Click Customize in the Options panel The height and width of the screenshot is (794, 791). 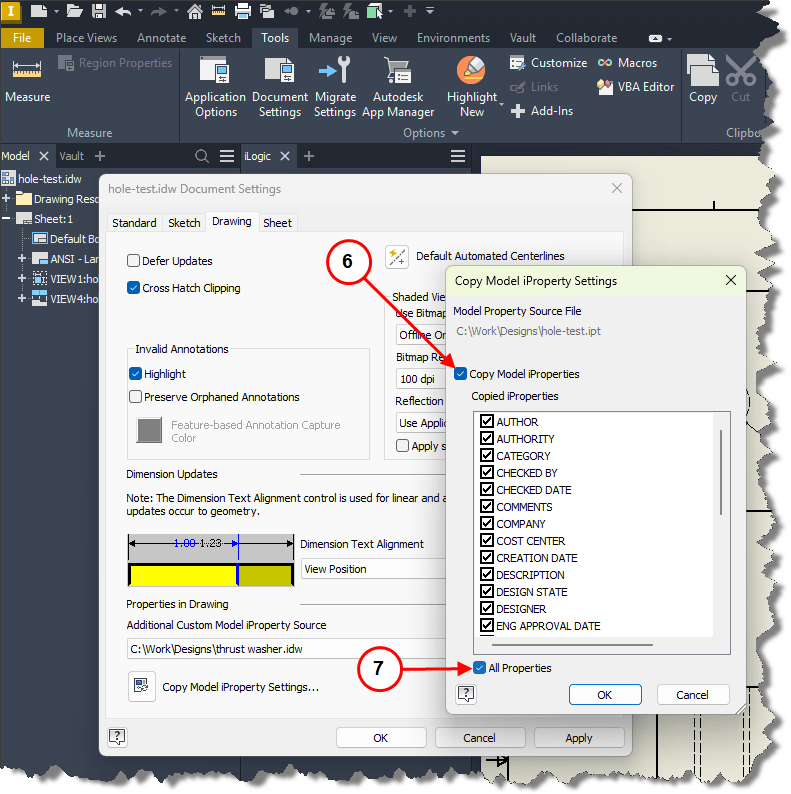(x=548, y=63)
